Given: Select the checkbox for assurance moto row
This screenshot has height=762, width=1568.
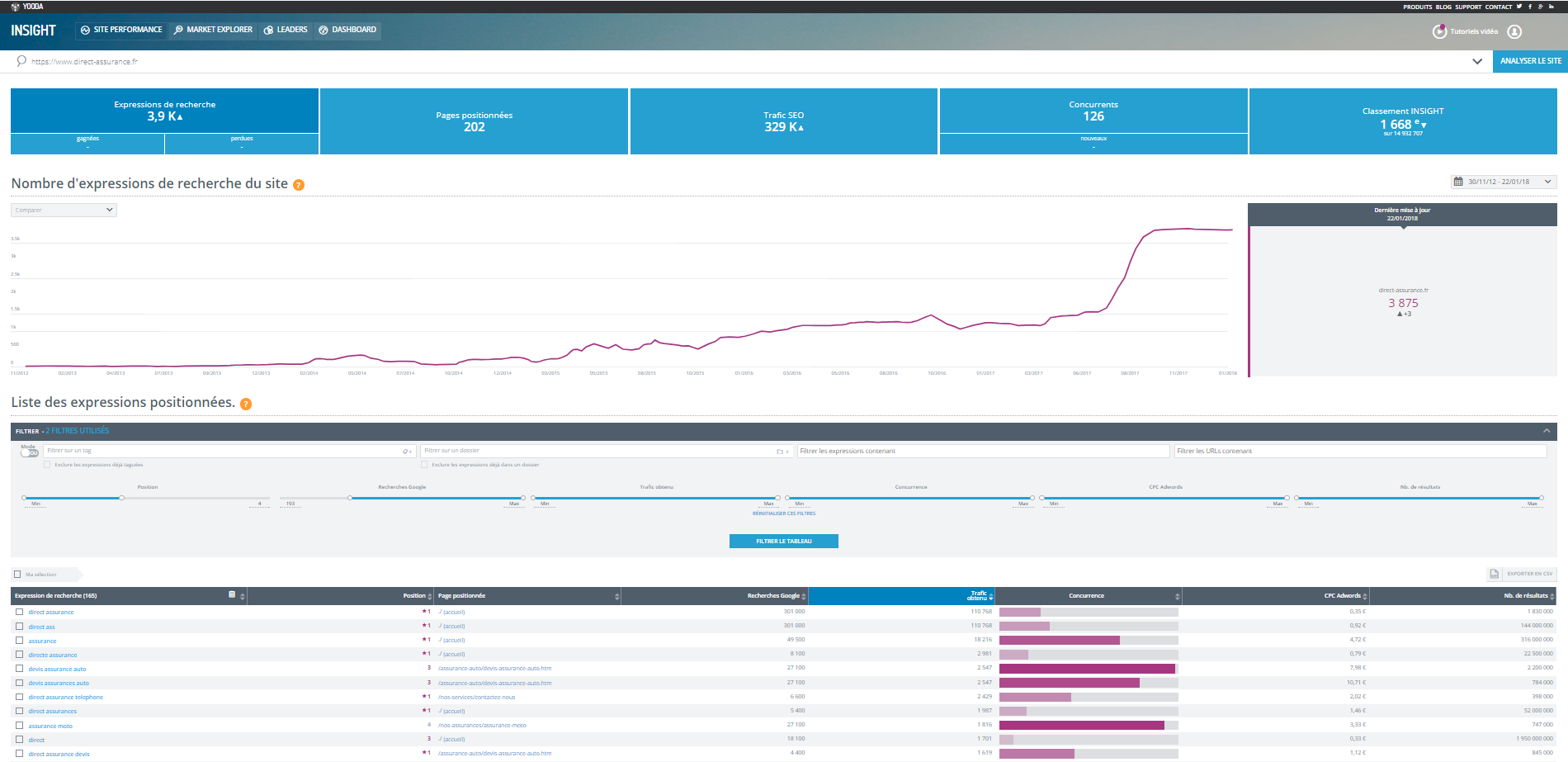Looking at the screenshot, I should (x=19, y=726).
